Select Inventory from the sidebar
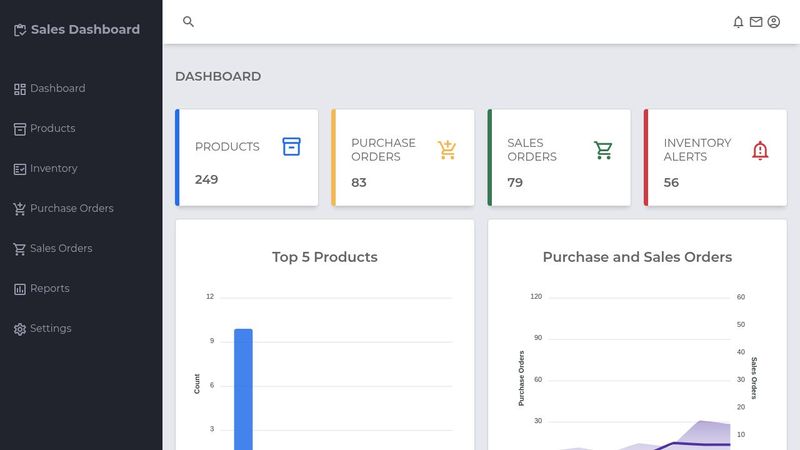The width and height of the screenshot is (800, 450). pos(53,168)
